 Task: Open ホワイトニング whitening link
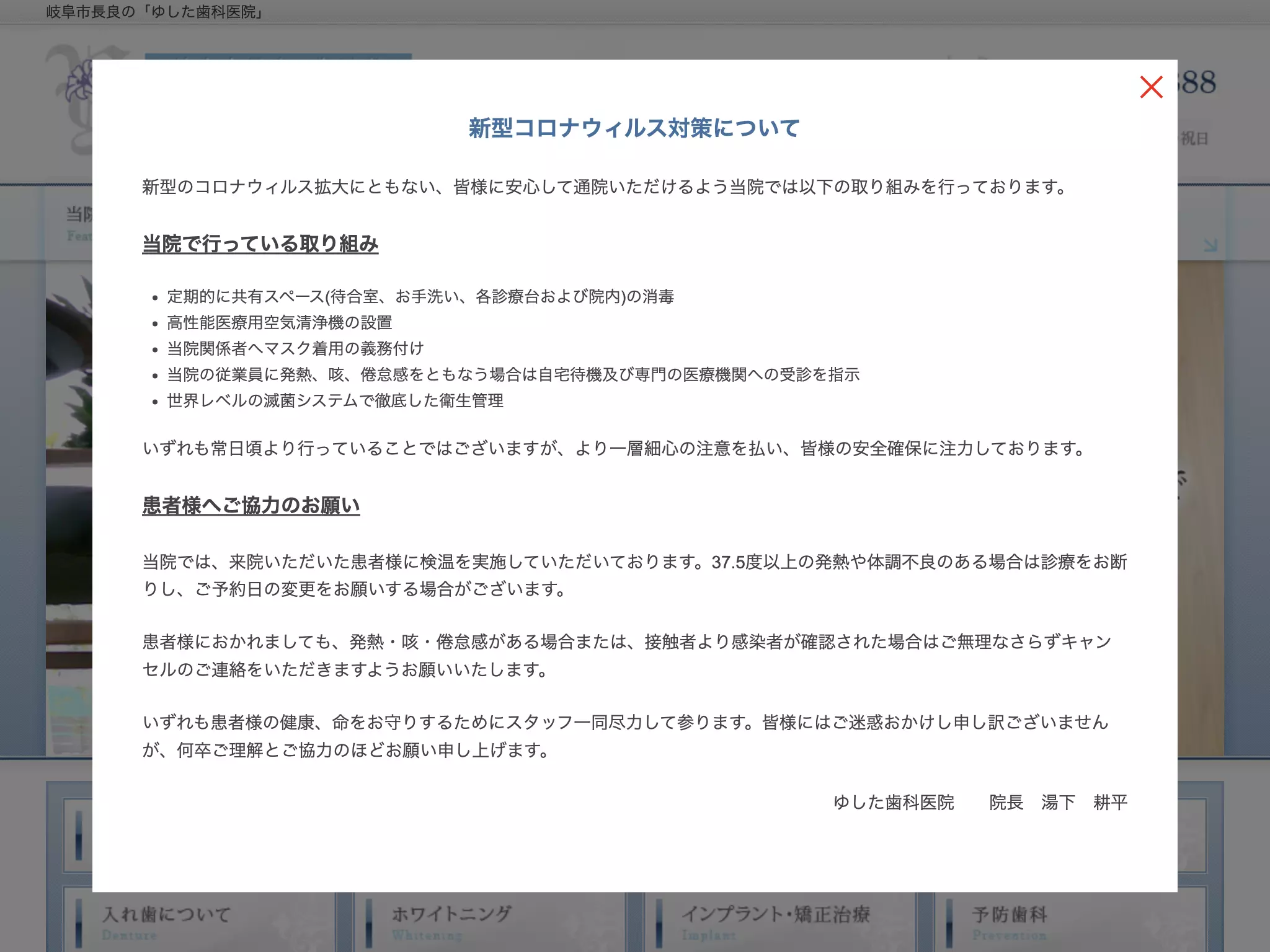pyautogui.click(x=490, y=921)
